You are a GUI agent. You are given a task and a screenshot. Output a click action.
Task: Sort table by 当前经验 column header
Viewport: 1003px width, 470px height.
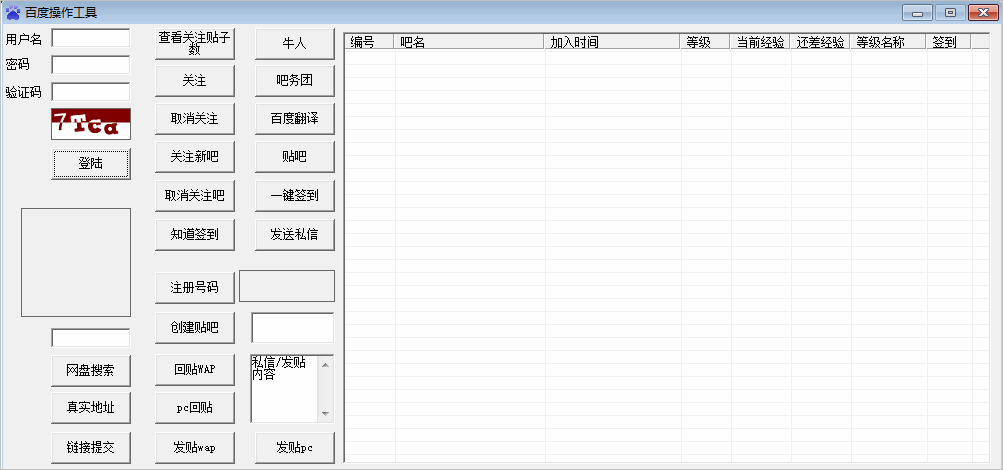coord(761,42)
